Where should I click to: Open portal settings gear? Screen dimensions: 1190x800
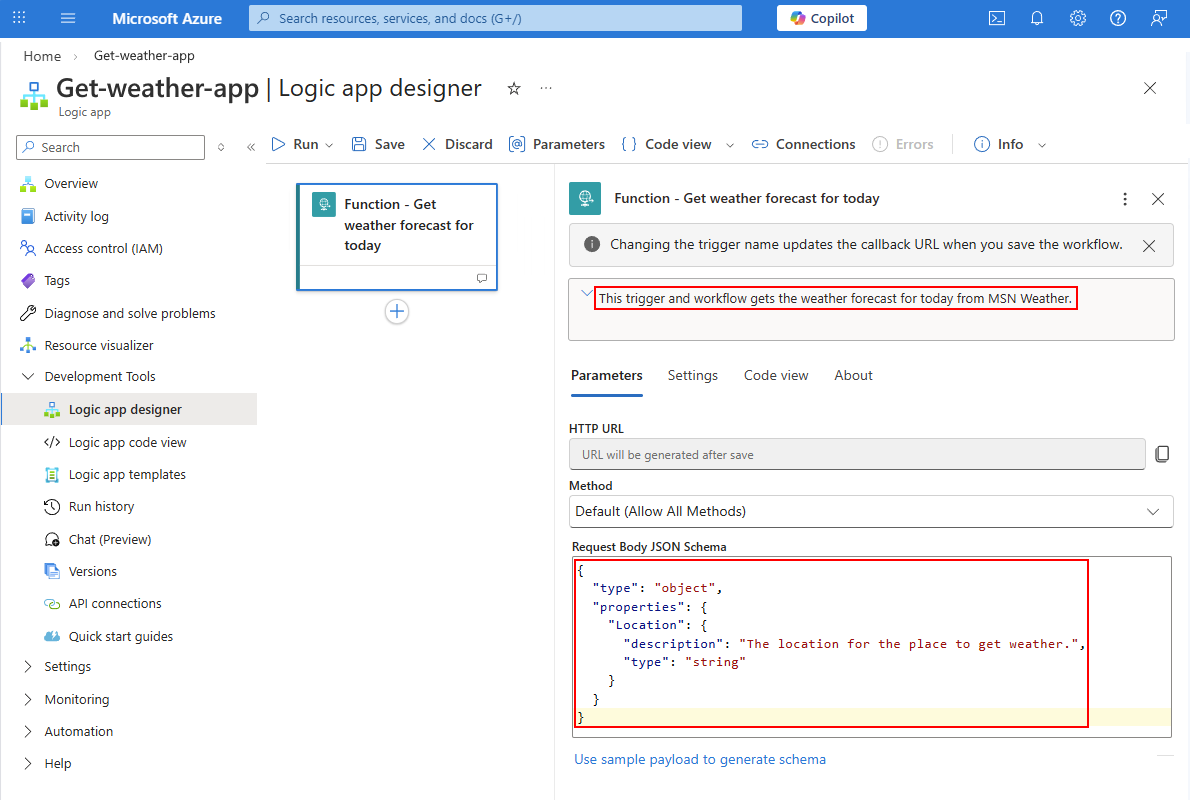[x=1078, y=18]
